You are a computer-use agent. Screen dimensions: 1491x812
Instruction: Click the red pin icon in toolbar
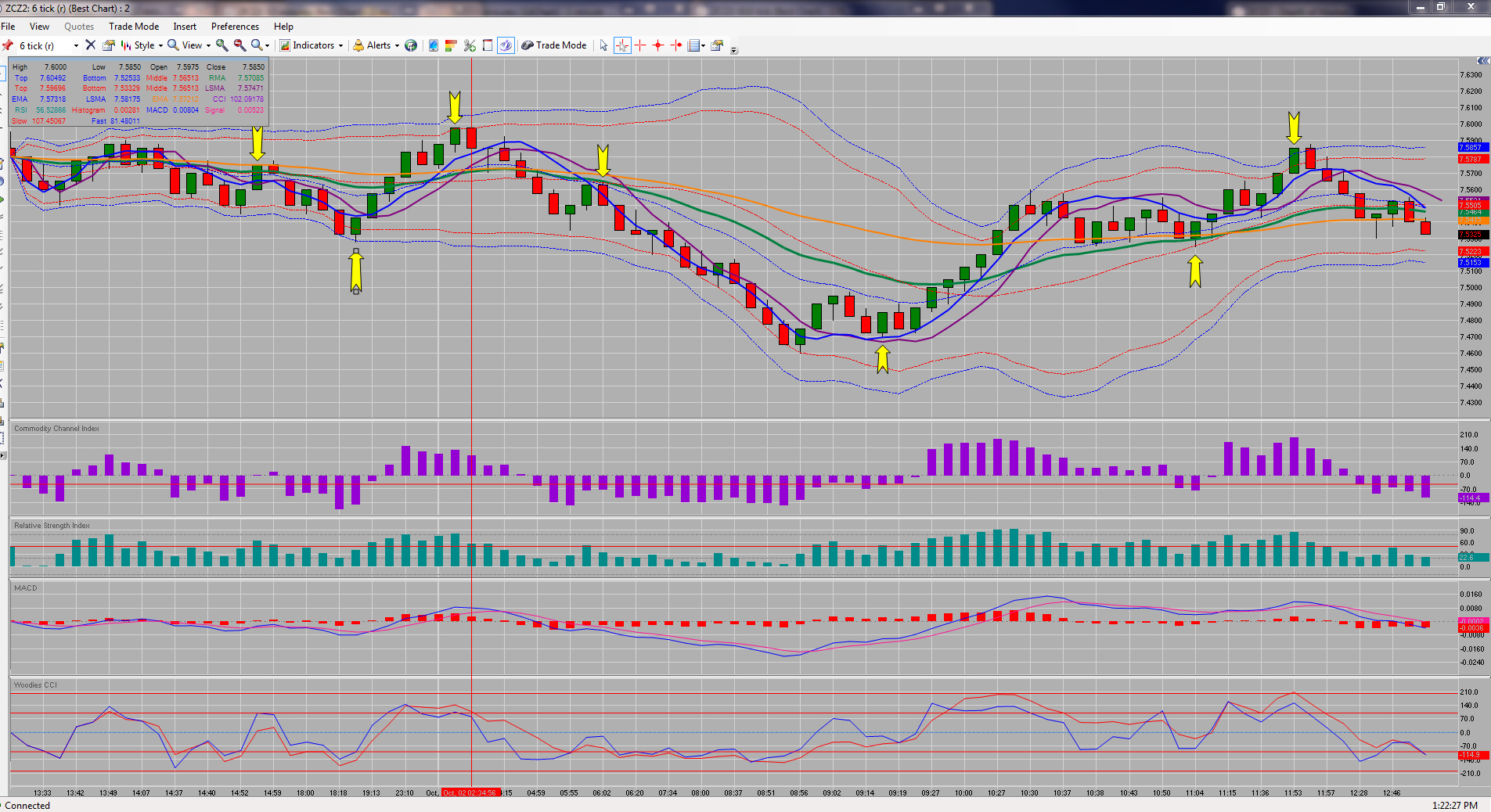tap(8, 45)
